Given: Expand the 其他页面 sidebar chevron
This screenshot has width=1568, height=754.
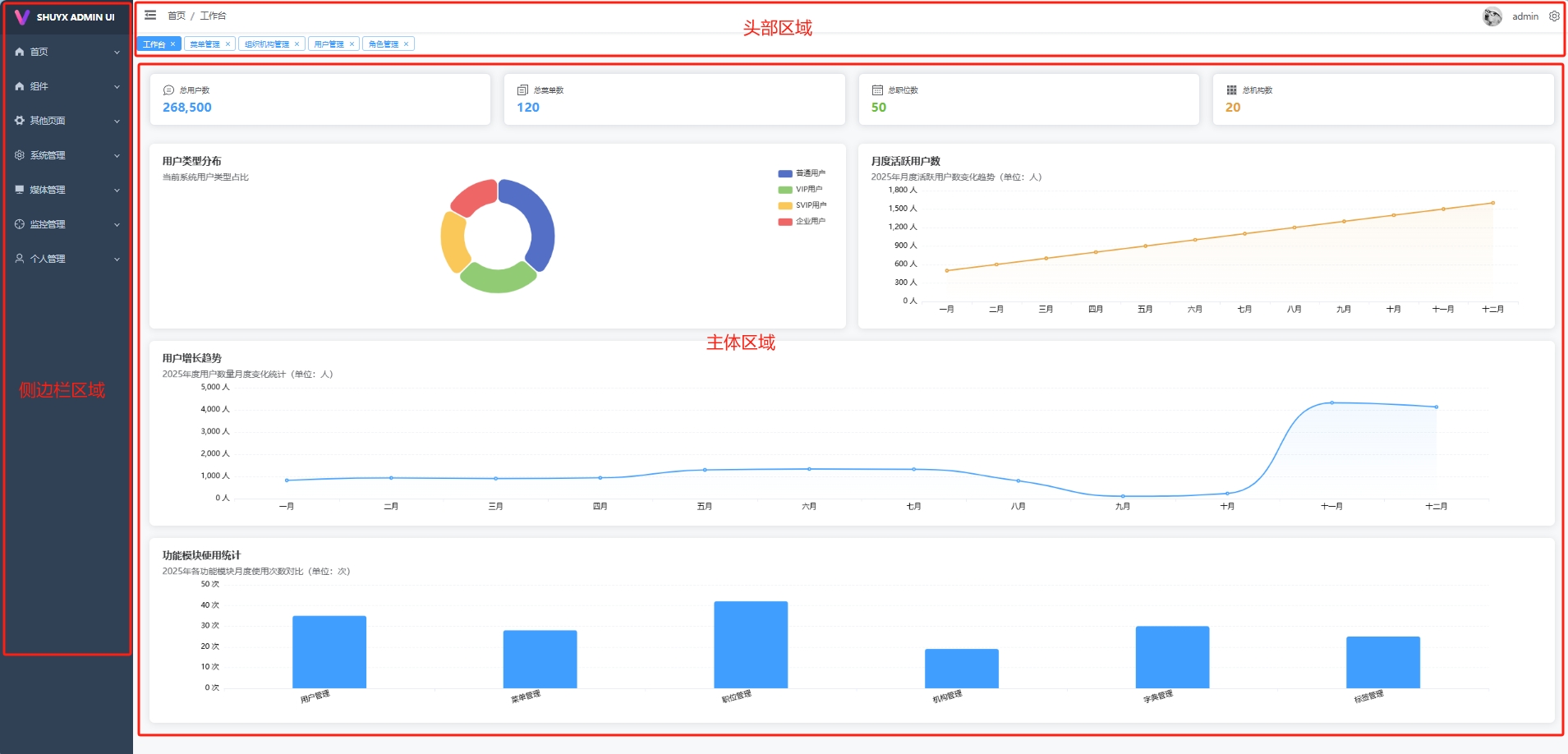Looking at the screenshot, I should 117,122.
